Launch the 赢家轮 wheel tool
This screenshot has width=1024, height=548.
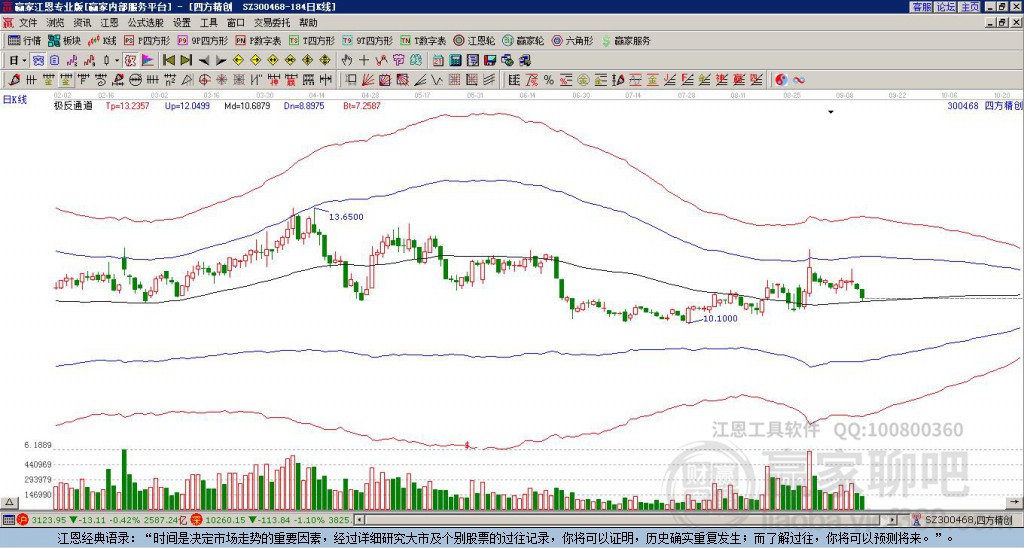(x=523, y=40)
